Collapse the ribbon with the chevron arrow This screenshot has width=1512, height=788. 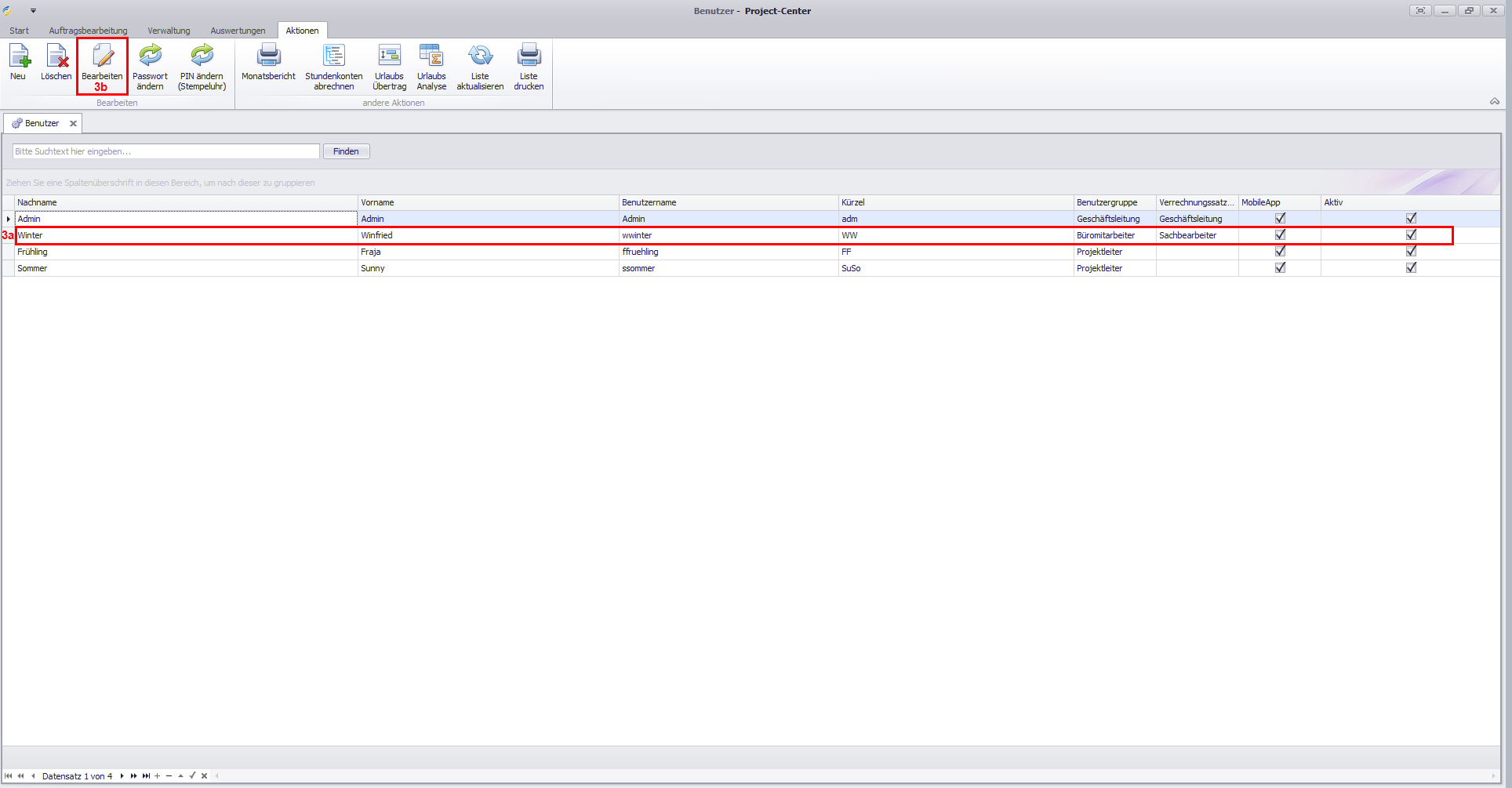tap(1494, 101)
